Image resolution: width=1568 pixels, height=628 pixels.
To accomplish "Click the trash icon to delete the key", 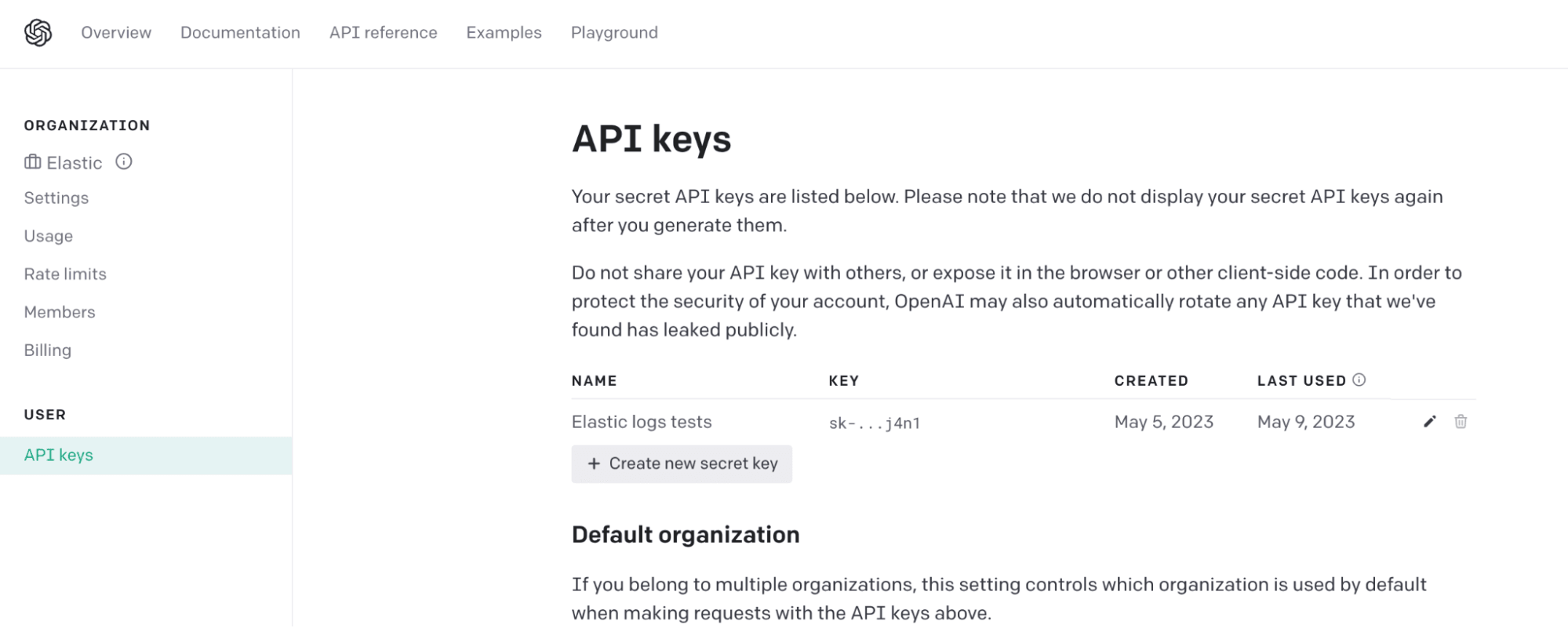I will pyautogui.click(x=1461, y=422).
